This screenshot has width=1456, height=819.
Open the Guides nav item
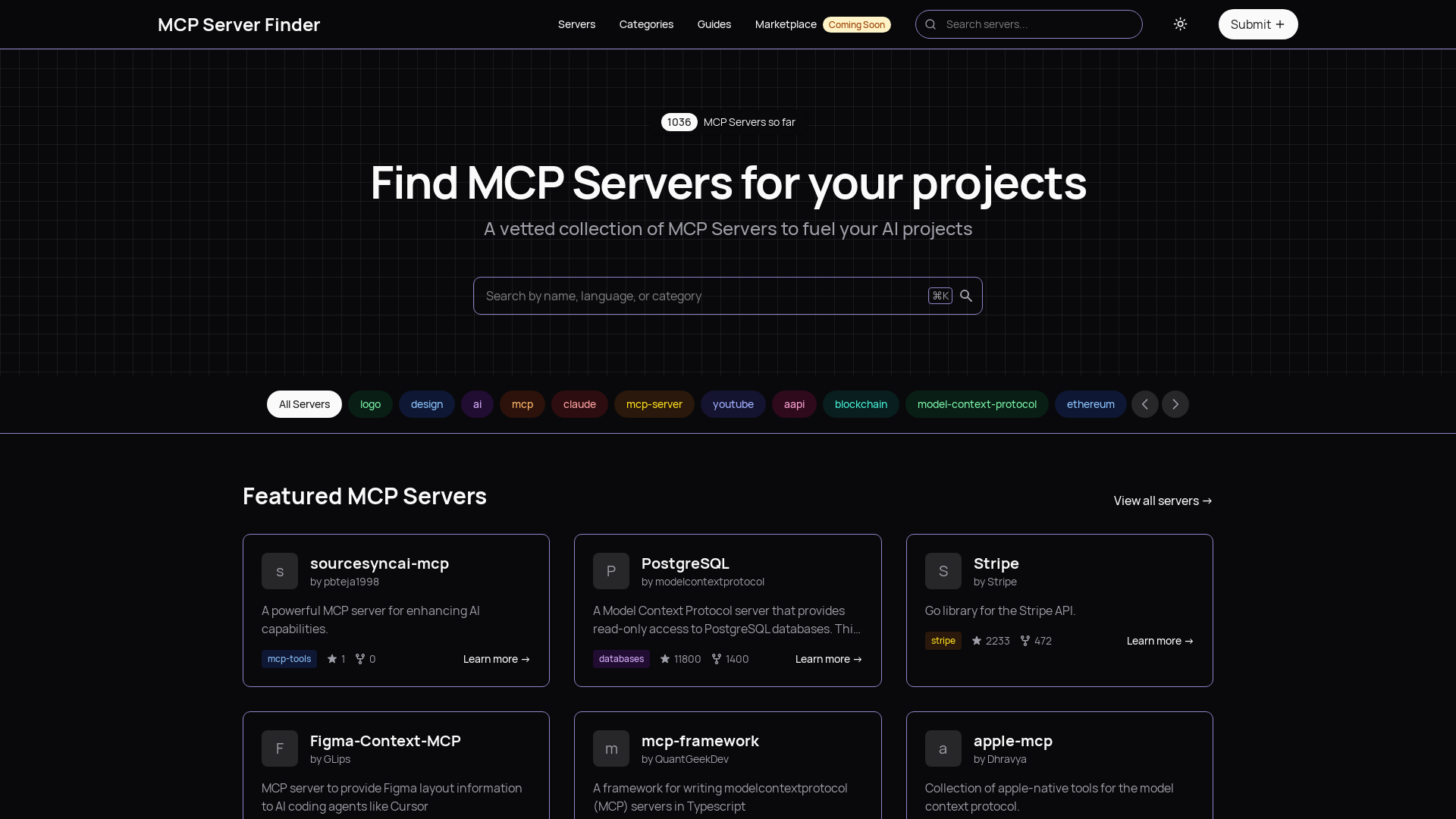coord(714,24)
